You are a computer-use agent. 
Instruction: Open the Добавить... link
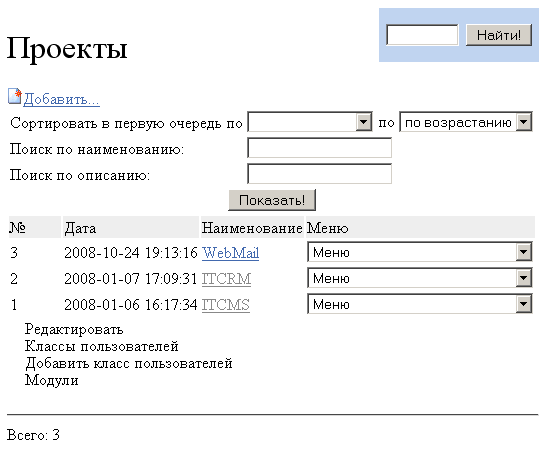(x=62, y=99)
